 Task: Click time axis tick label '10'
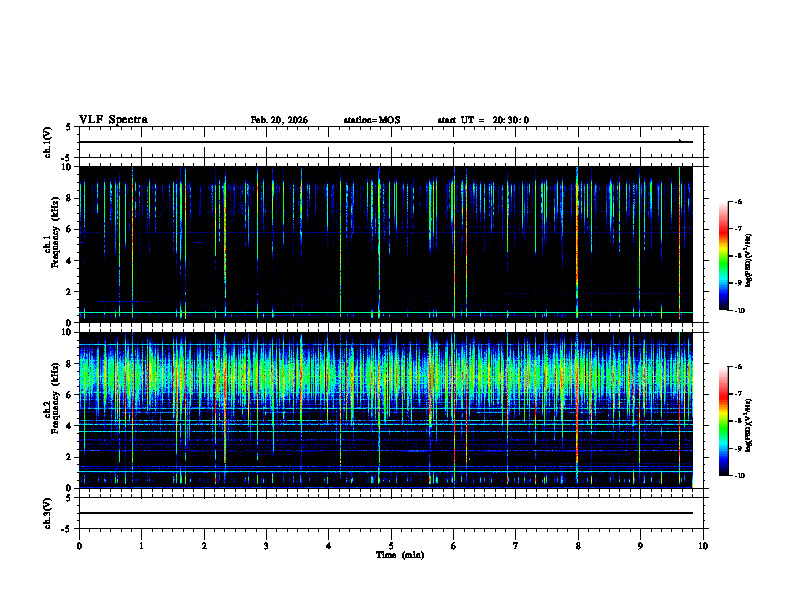coord(703,546)
